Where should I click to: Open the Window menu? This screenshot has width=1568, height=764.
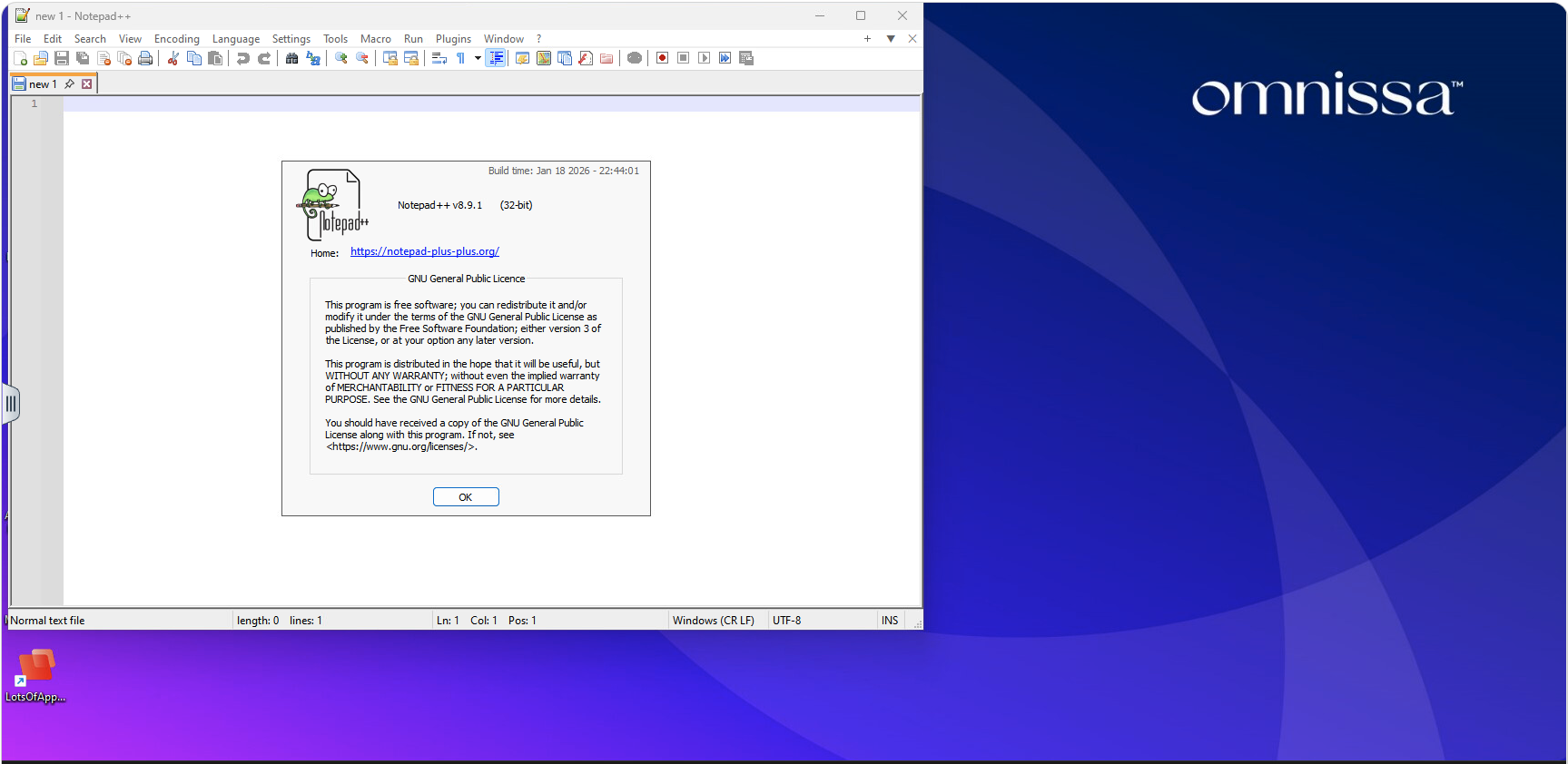click(504, 39)
